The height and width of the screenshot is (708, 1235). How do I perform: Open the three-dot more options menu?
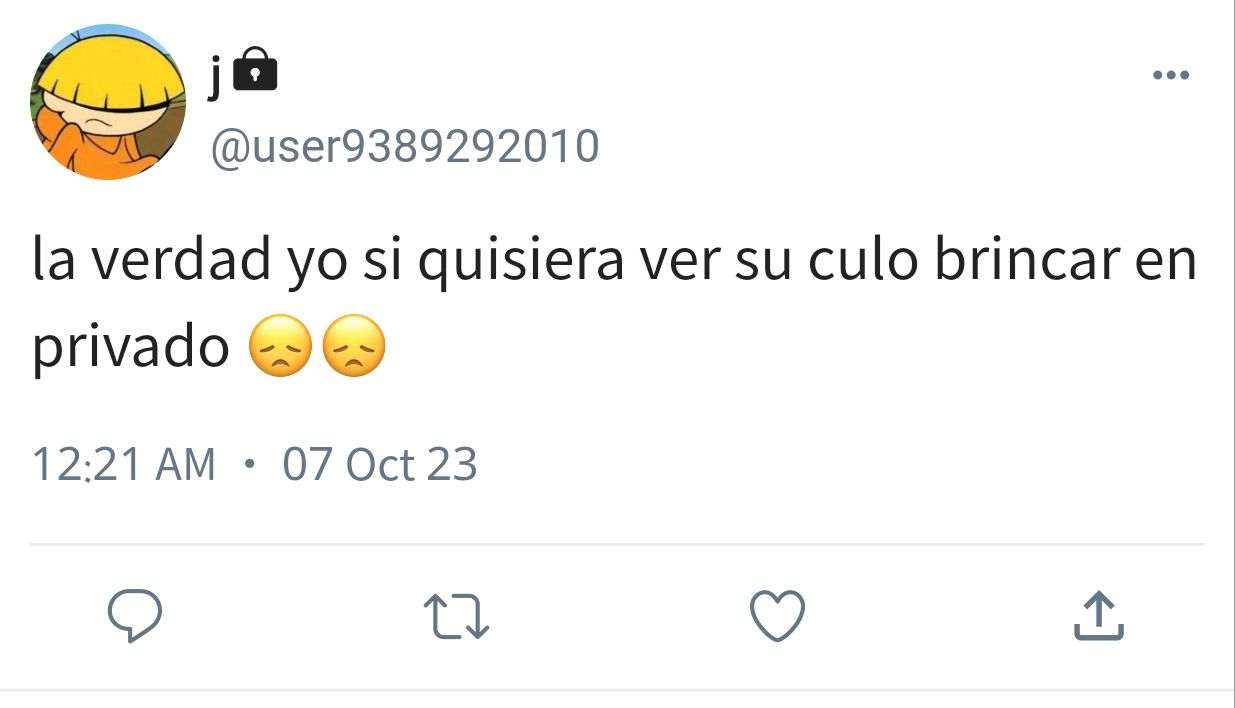[1170, 75]
